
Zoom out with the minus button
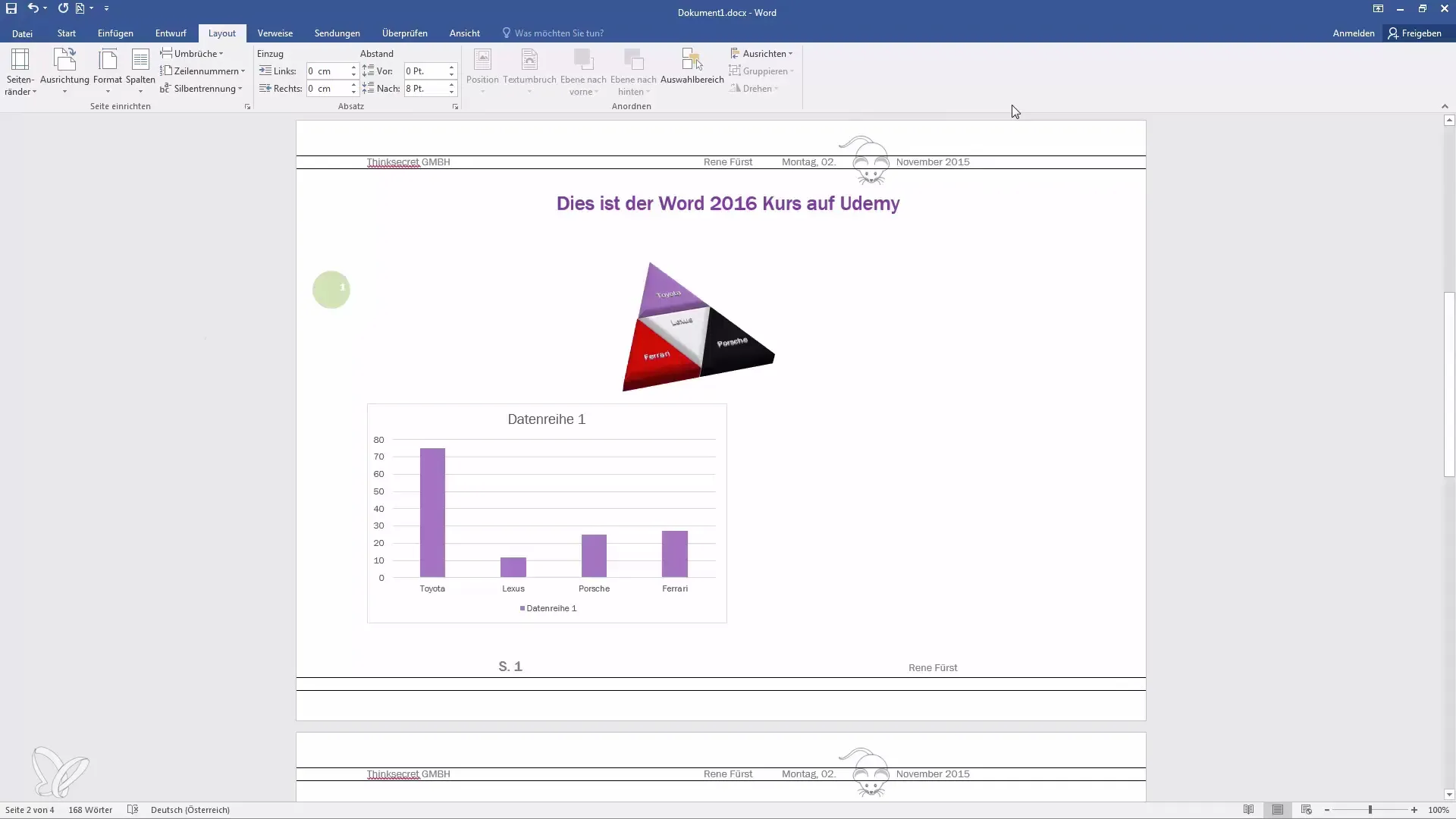click(x=1327, y=810)
